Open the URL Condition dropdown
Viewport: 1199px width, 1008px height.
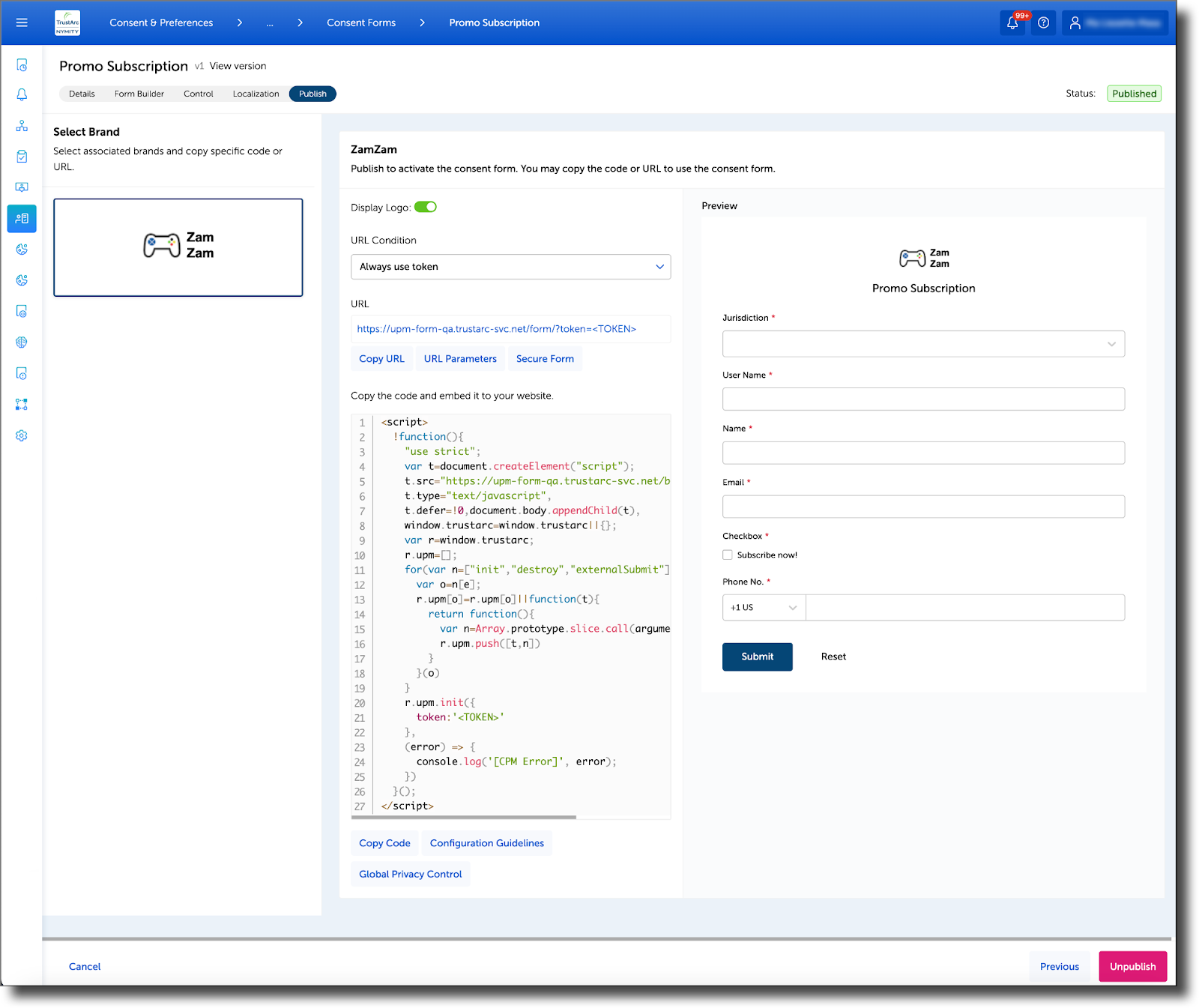(510, 267)
